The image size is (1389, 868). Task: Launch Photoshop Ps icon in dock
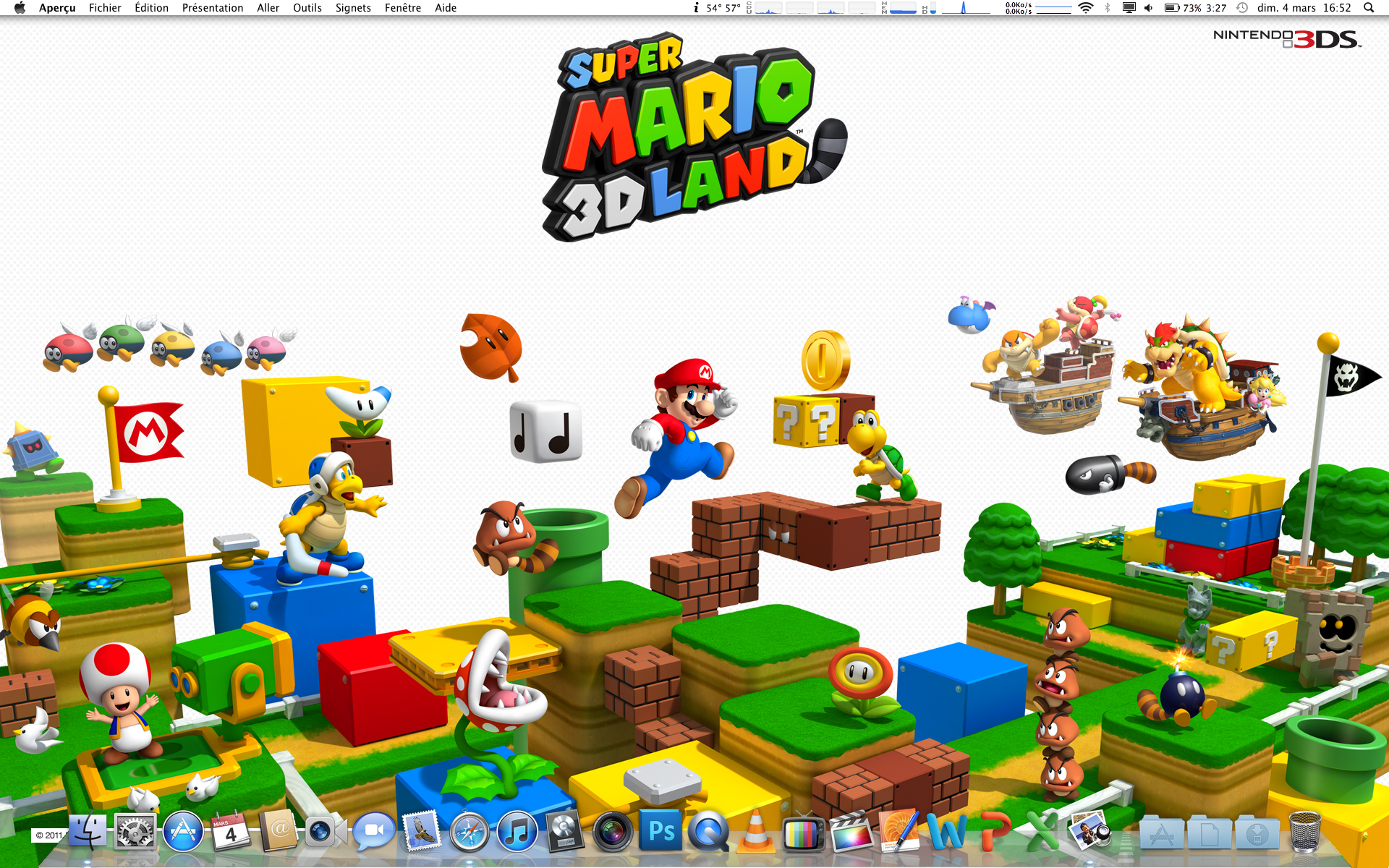pyautogui.click(x=660, y=831)
